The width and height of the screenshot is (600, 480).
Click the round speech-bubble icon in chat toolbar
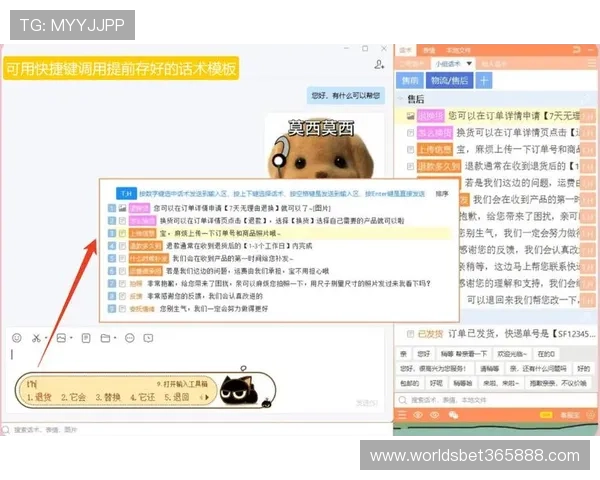click(x=130, y=338)
